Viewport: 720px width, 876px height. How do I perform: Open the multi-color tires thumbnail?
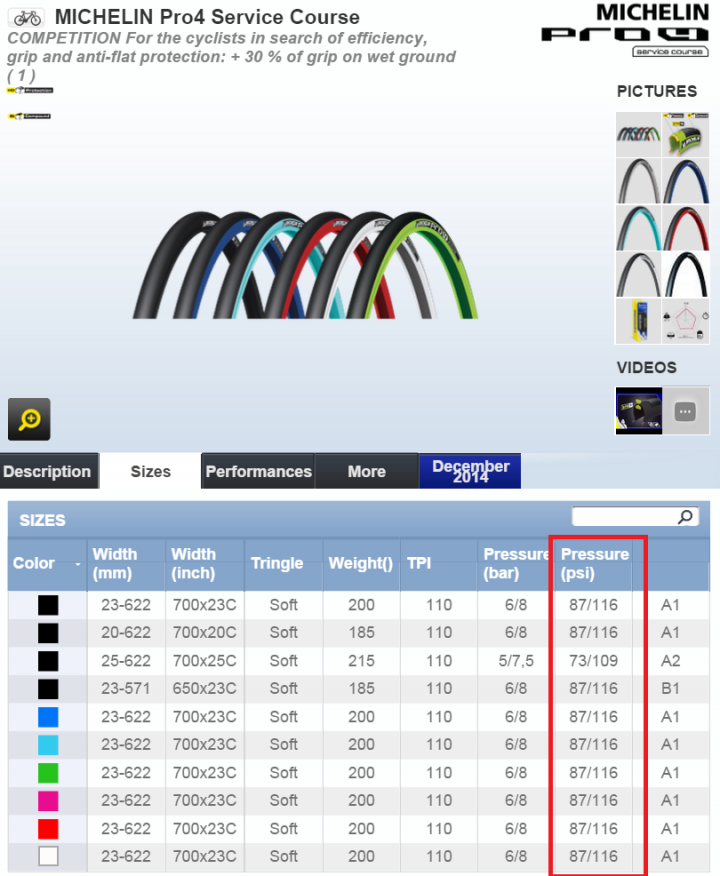[638, 135]
